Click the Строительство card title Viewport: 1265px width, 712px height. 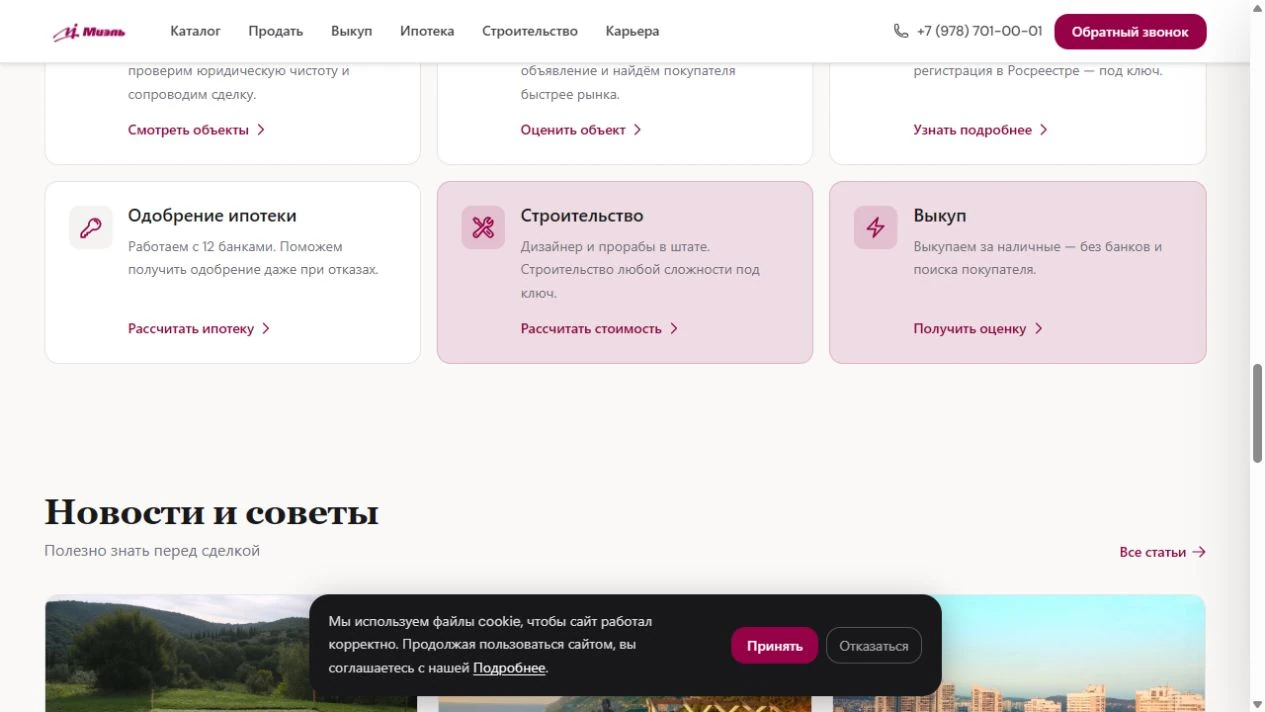[582, 216]
